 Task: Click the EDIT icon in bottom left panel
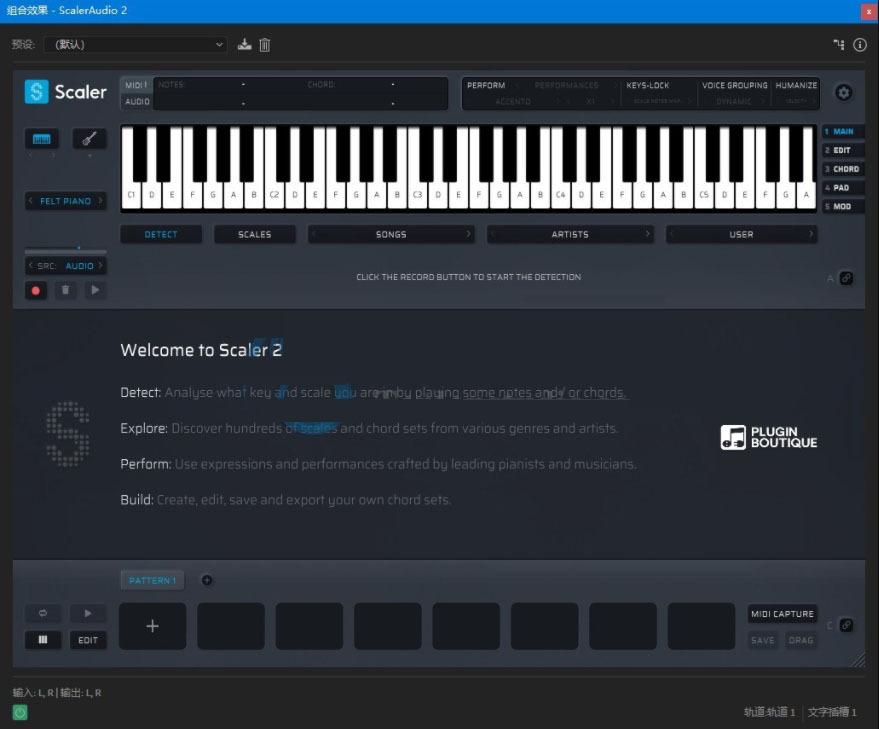pyautogui.click(x=88, y=640)
